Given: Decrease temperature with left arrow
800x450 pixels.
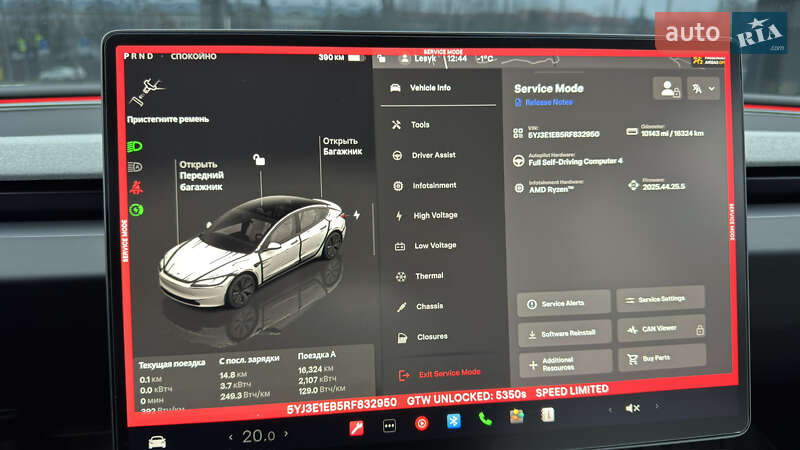Looking at the screenshot, I should 231,437.
